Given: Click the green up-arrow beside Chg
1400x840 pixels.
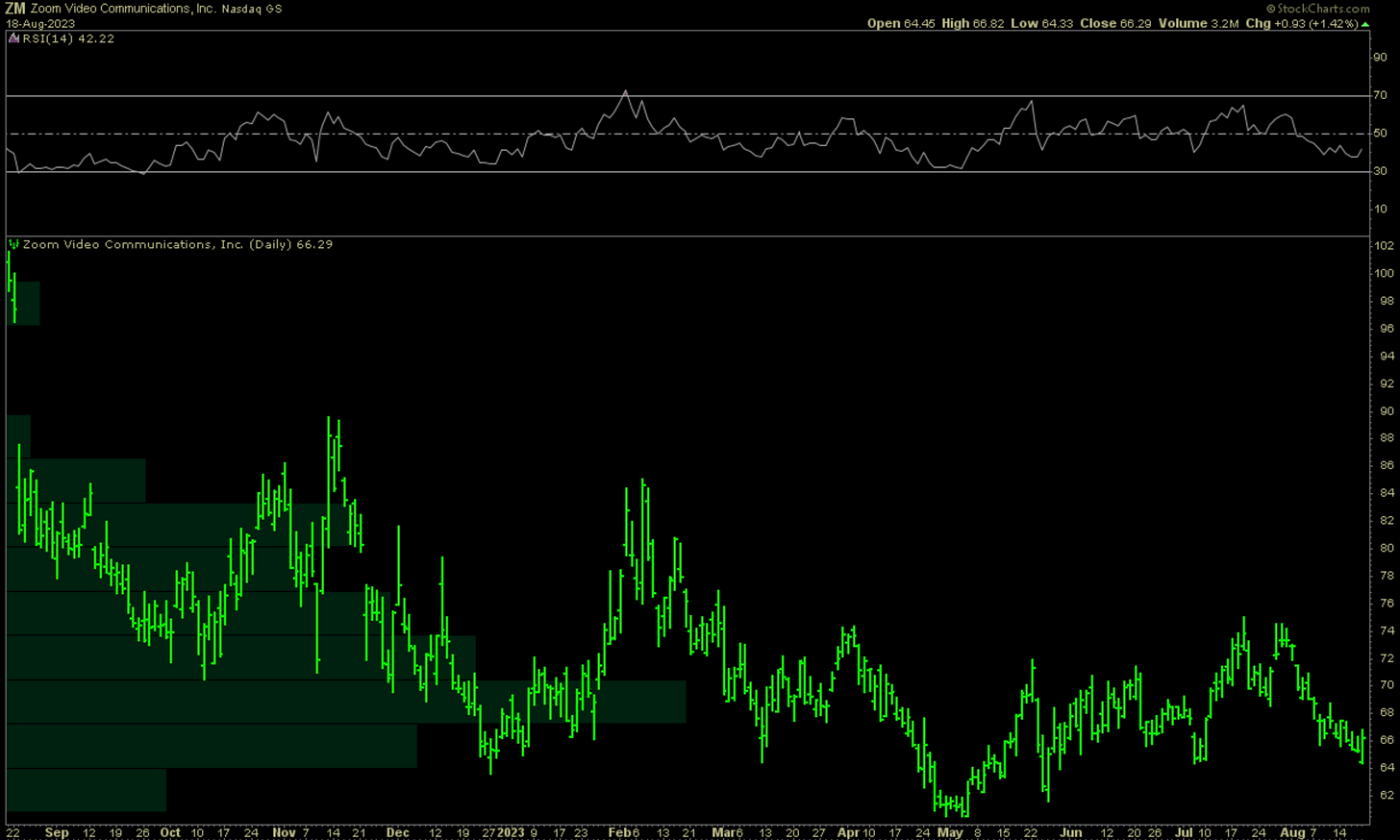Looking at the screenshot, I should [1365, 24].
